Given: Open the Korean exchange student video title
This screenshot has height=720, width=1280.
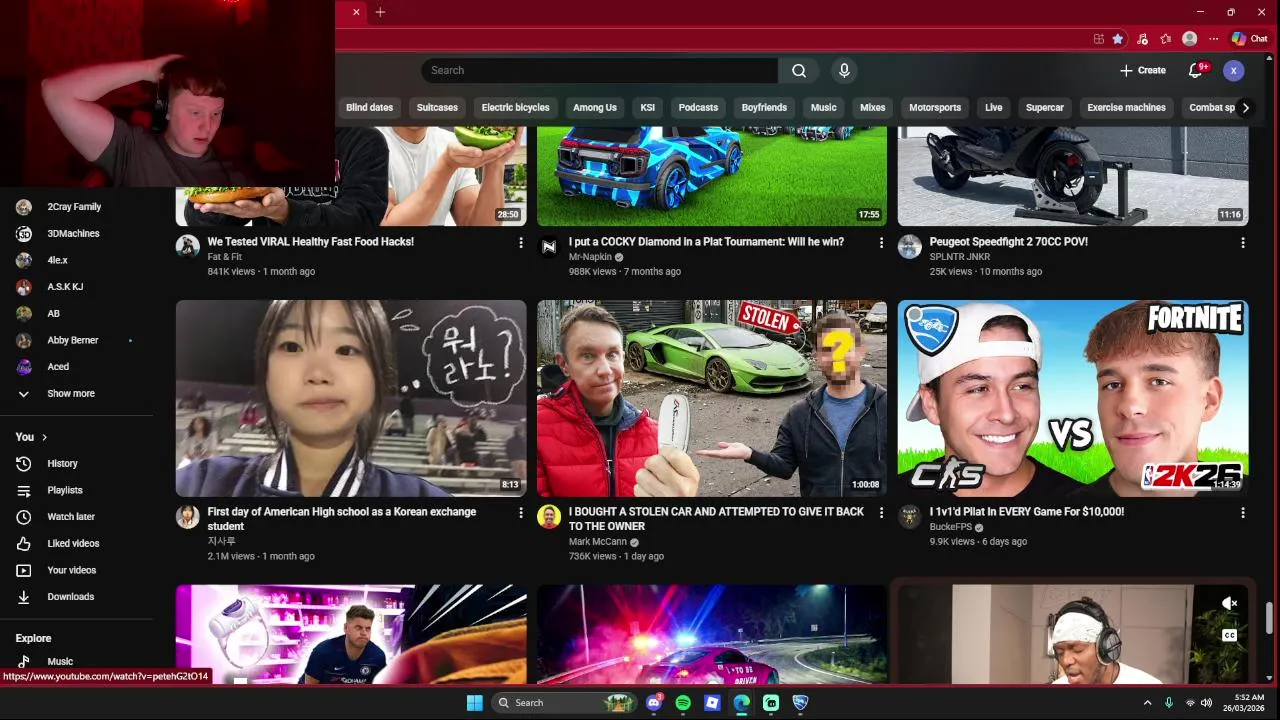Looking at the screenshot, I should click(x=341, y=518).
